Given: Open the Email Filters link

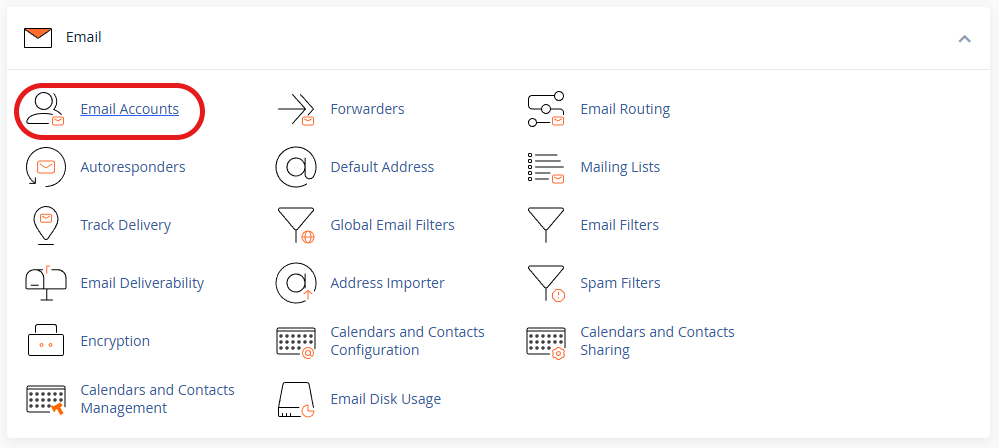Looking at the screenshot, I should pos(619,225).
